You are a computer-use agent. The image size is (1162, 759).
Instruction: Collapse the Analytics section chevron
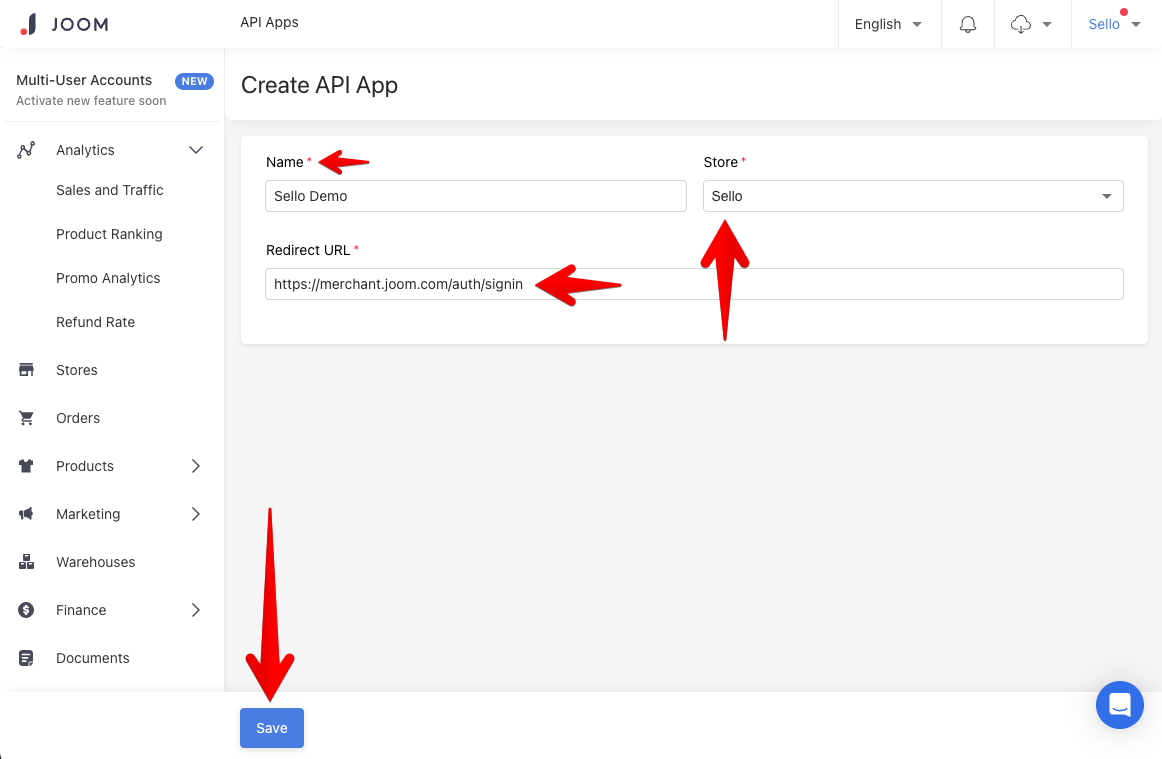196,150
